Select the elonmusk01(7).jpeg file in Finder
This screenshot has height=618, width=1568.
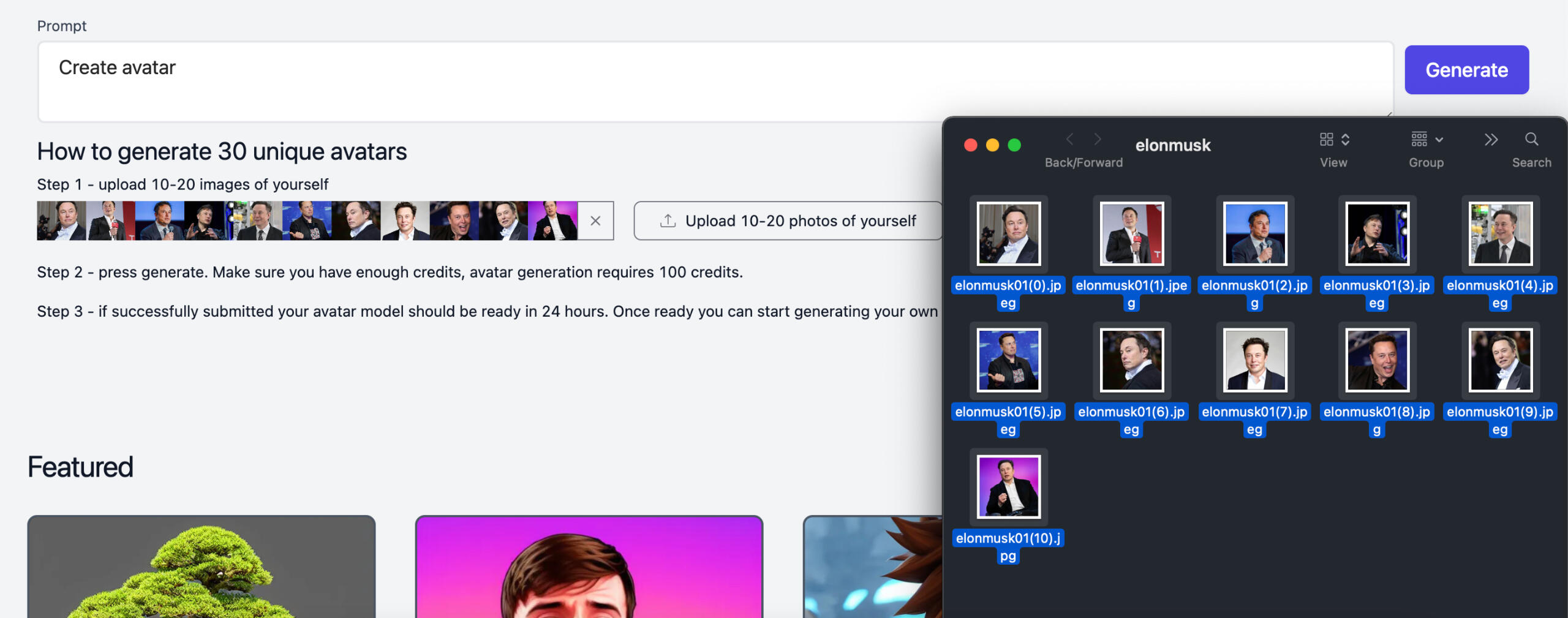1254,360
